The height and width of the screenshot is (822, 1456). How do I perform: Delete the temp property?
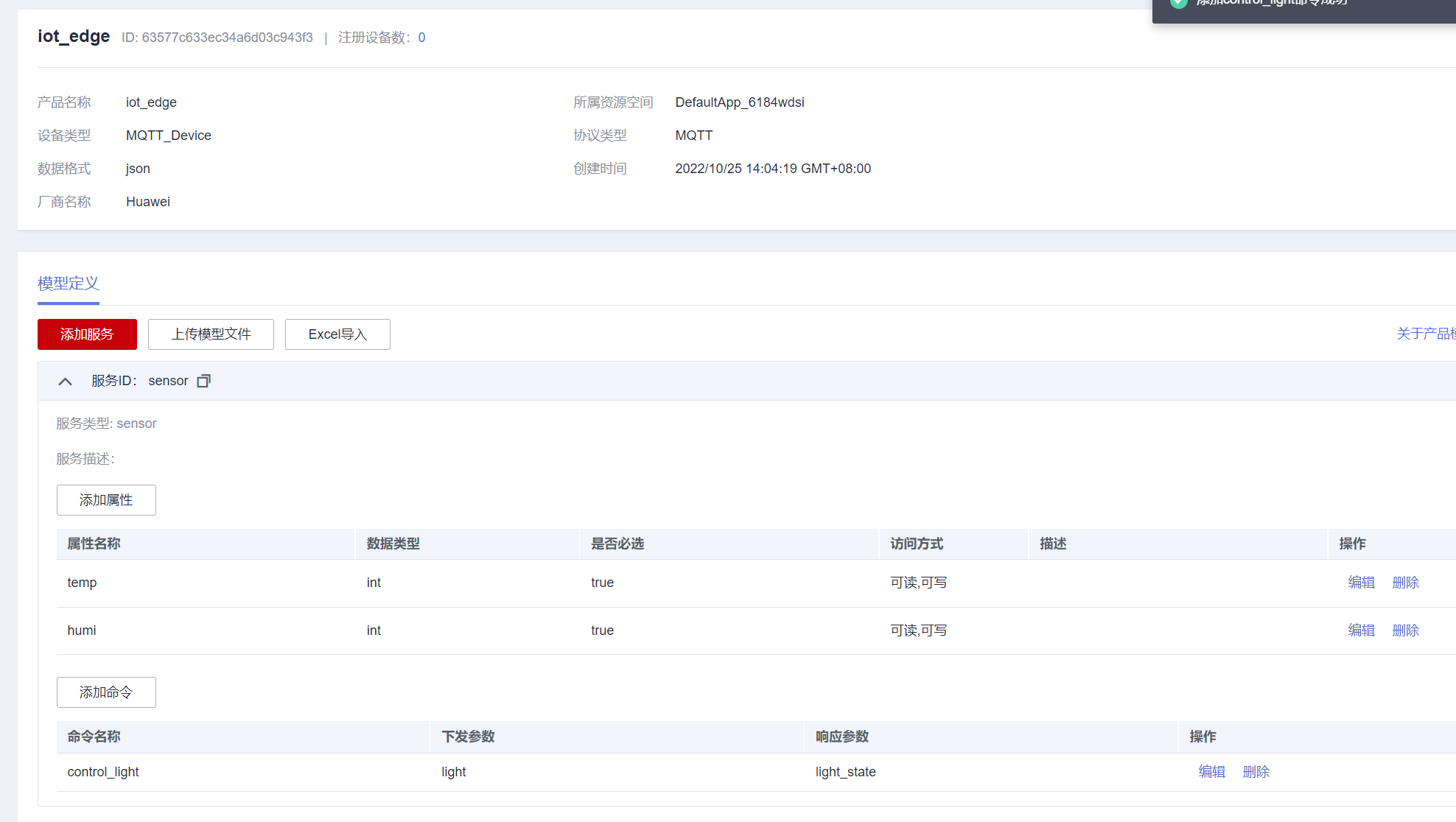[1405, 583]
